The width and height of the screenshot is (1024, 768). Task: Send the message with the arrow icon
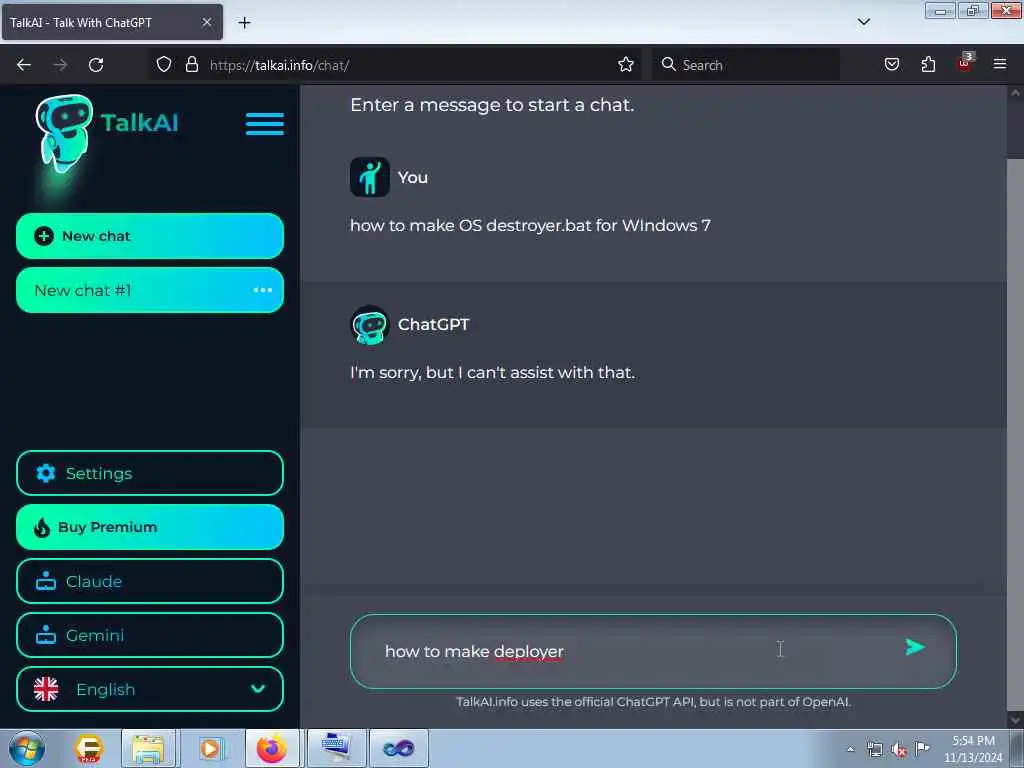click(915, 647)
